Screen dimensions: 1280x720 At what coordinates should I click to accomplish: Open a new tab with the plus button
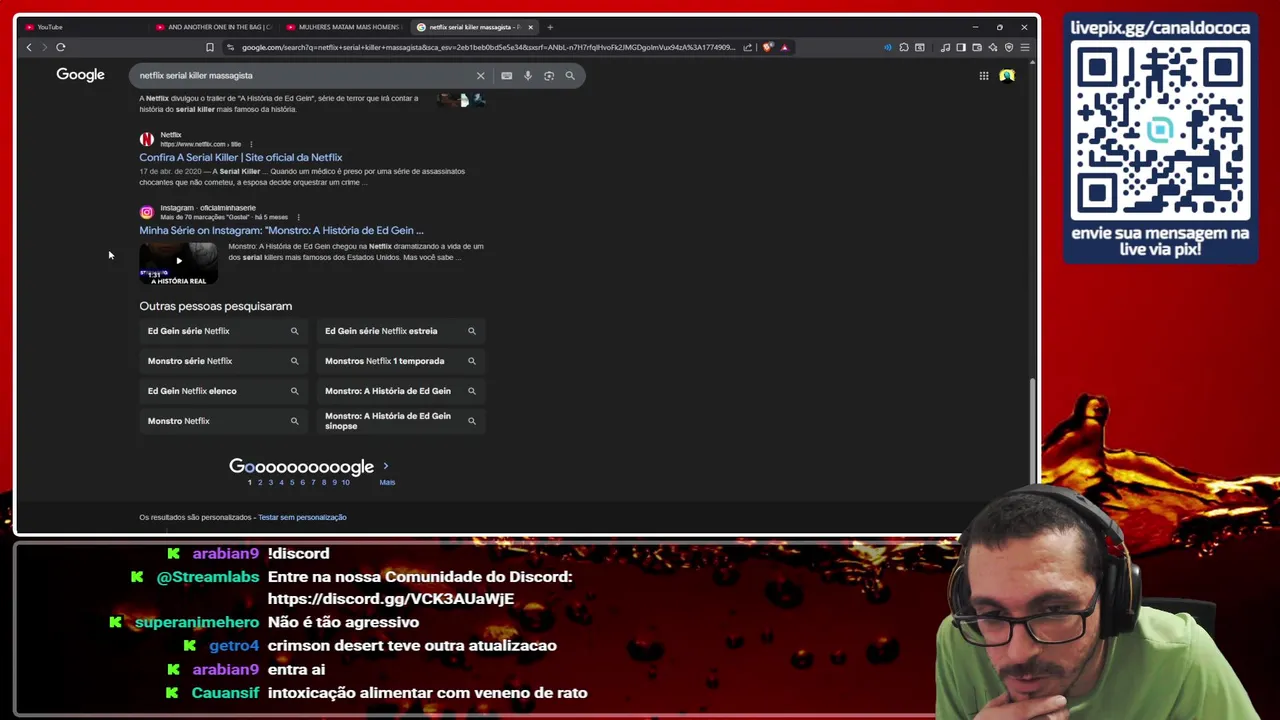[550, 27]
